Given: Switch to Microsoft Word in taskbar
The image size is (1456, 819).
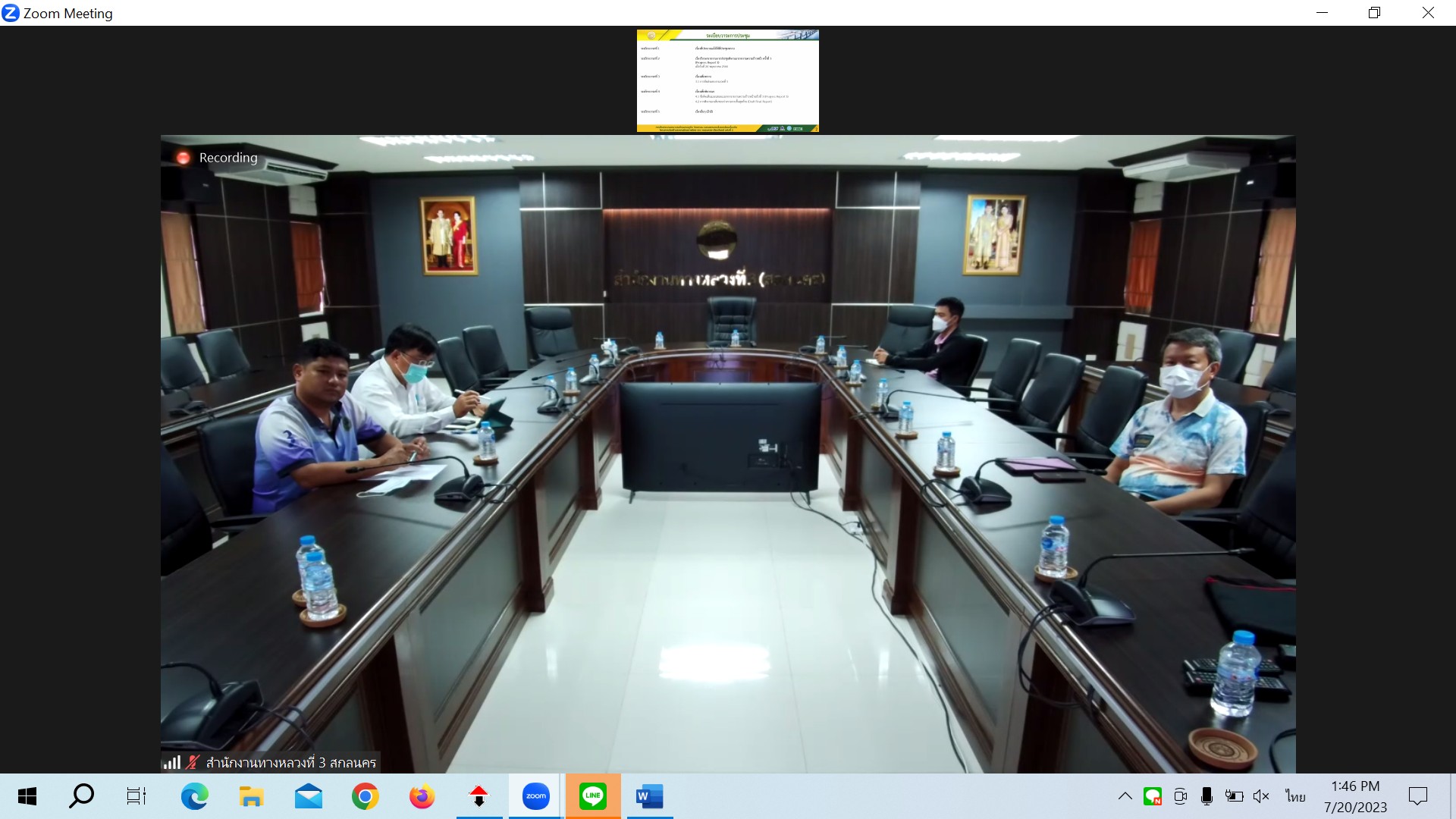Looking at the screenshot, I should 649,796.
